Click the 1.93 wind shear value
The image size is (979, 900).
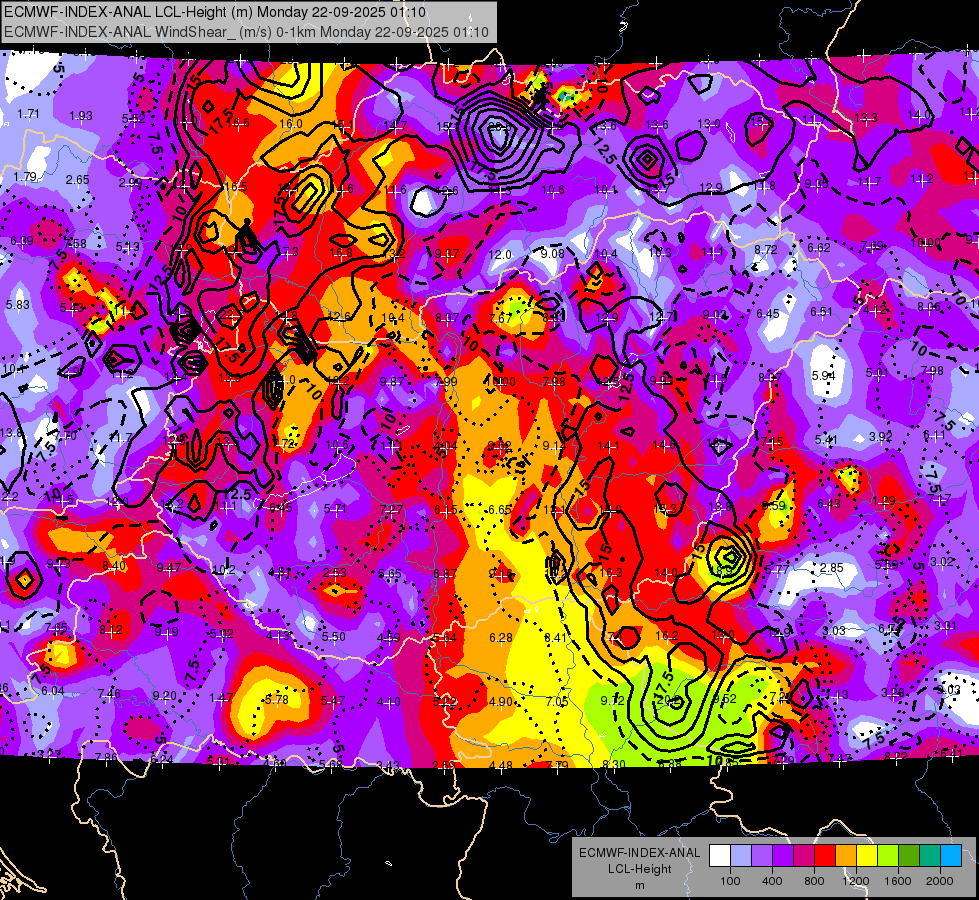tap(81, 116)
